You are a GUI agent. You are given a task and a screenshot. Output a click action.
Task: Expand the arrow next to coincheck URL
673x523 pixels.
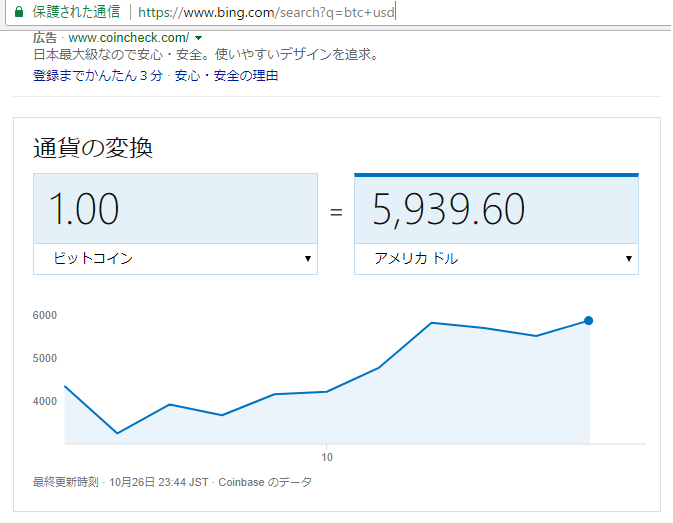[198, 38]
